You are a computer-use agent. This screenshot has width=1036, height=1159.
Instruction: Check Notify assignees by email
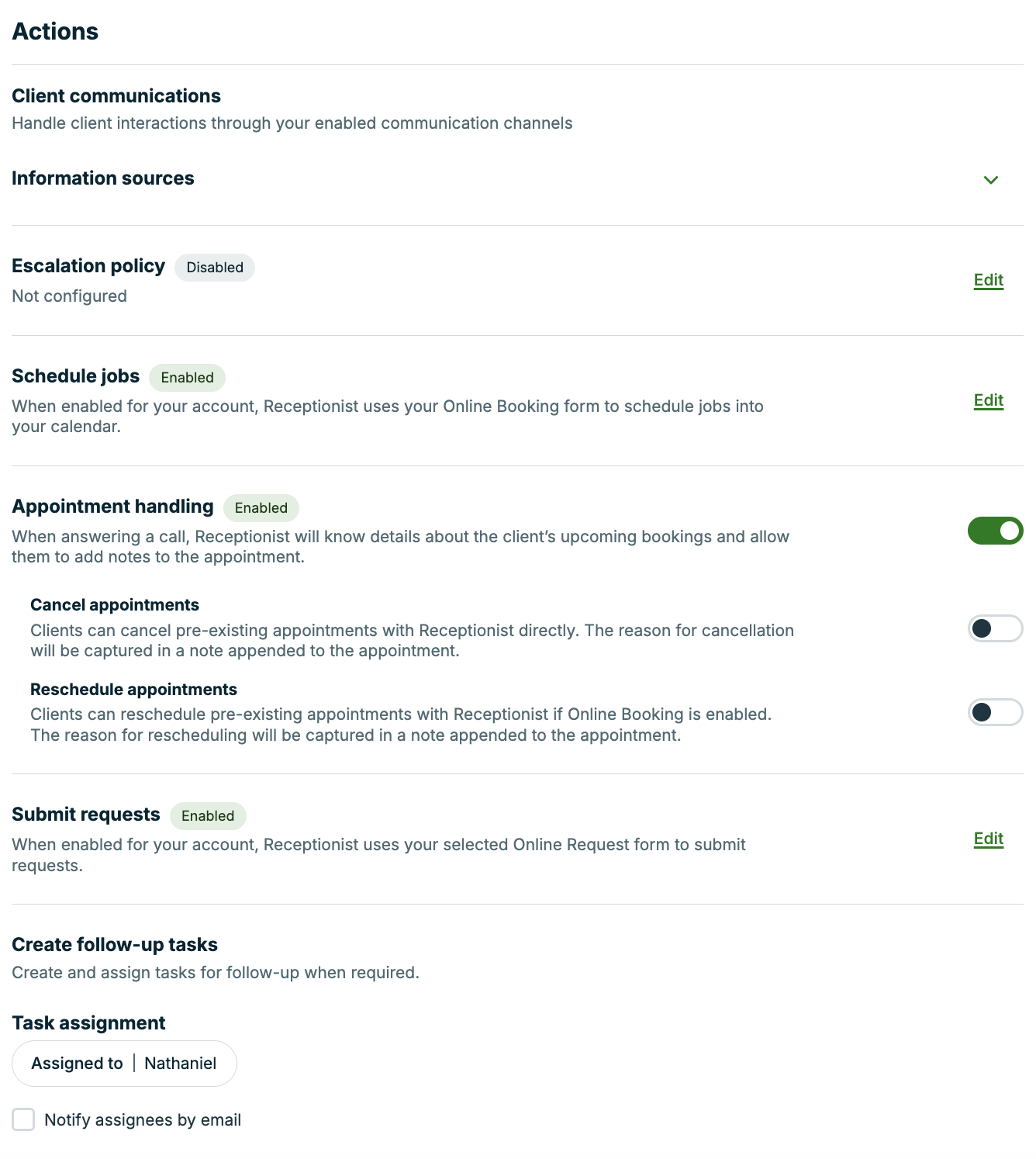[22, 1119]
